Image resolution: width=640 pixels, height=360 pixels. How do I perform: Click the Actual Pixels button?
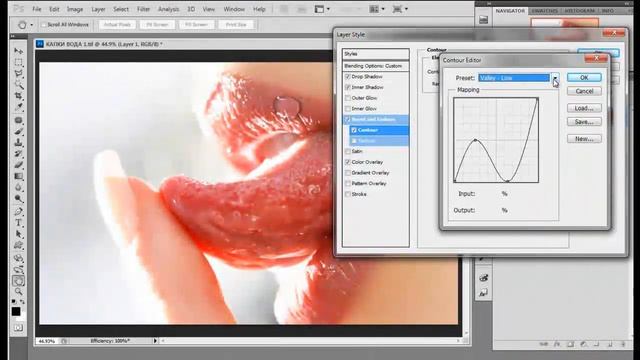click(117, 25)
